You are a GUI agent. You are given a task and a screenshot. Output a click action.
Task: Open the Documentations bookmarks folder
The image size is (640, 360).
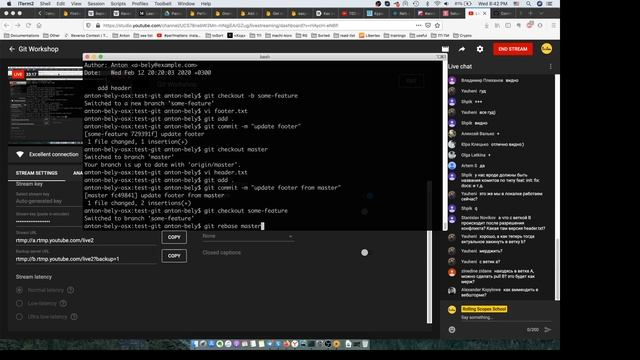pyautogui.click(x=21, y=36)
